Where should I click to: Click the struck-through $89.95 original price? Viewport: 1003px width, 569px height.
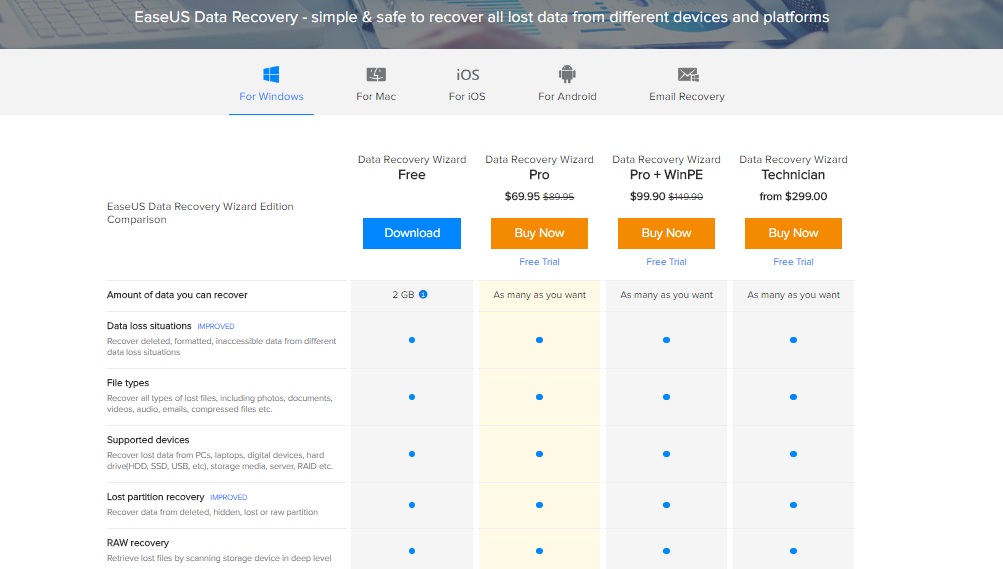(558, 197)
